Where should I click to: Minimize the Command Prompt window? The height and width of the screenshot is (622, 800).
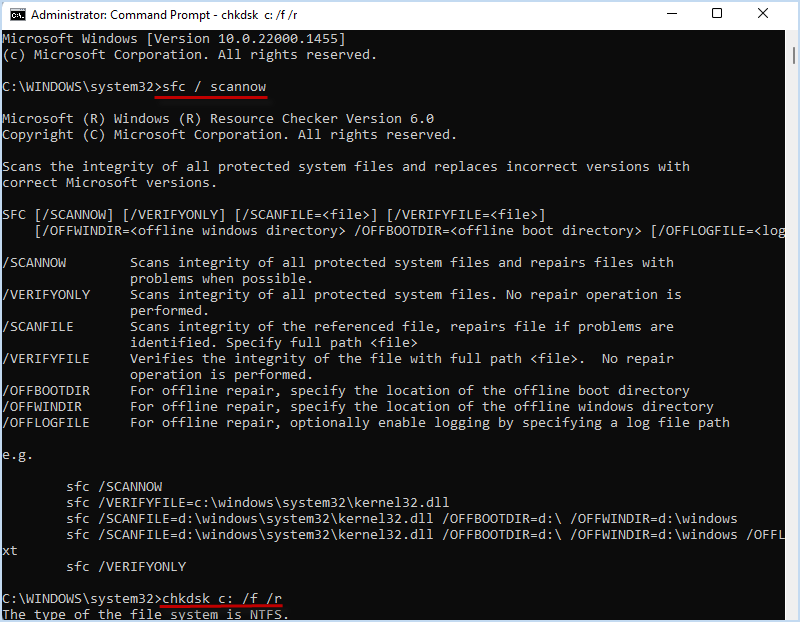(672, 14)
